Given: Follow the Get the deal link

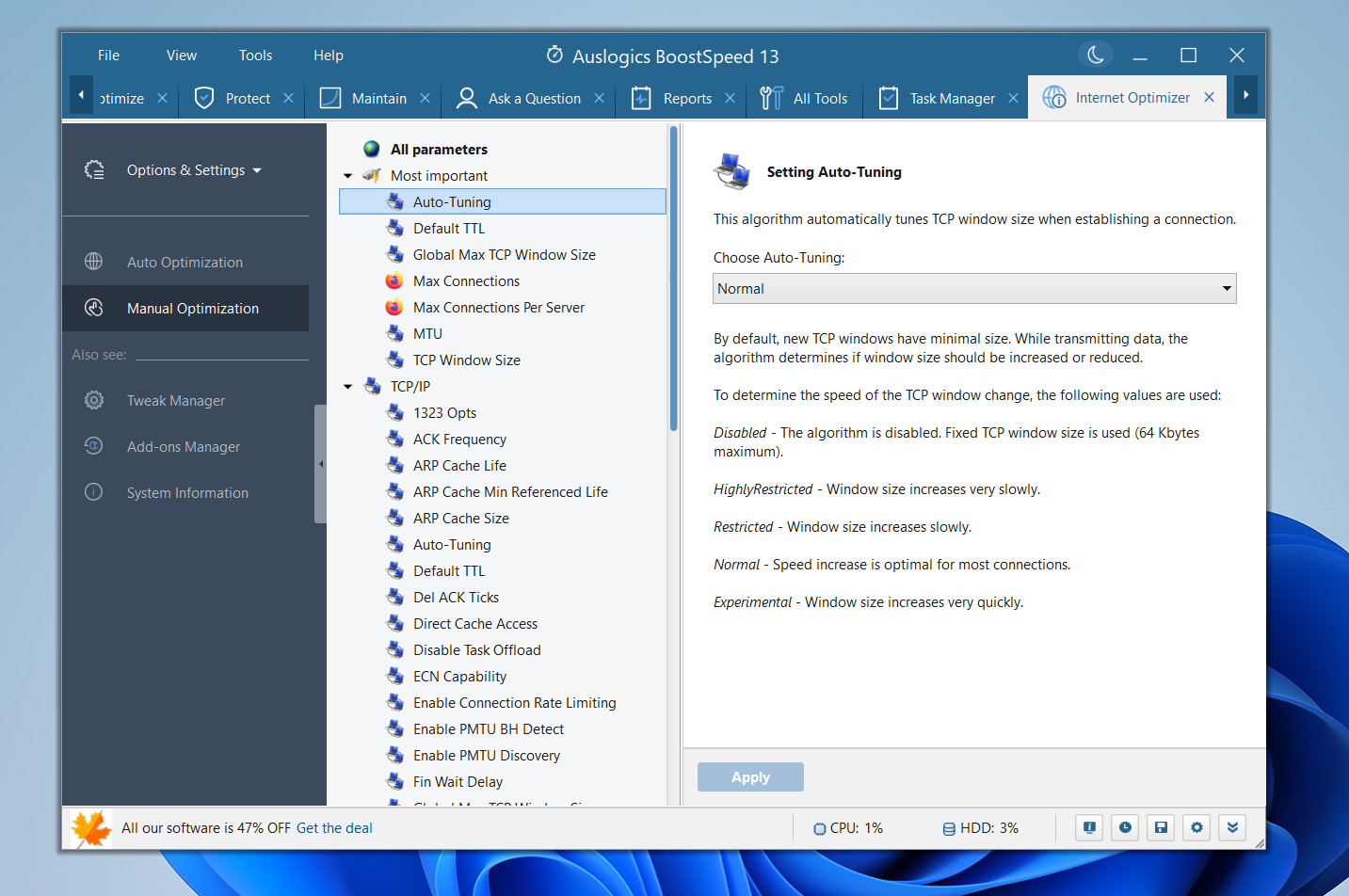Looking at the screenshot, I should point(334,828).
